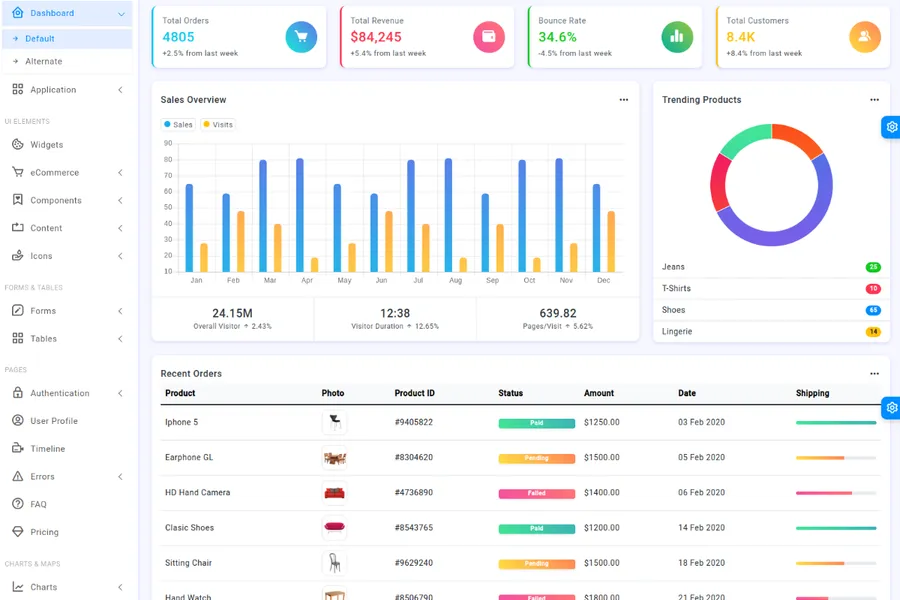
Task: Click the FAQ question mark icon
Action: (x=18, y=504)
